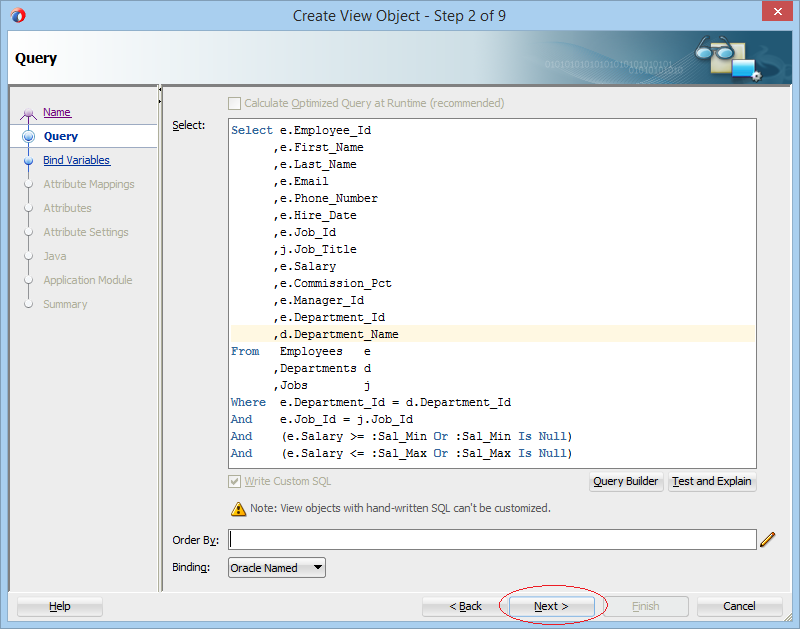Click the Bind Variables step node icon

(x=29, y=160)
